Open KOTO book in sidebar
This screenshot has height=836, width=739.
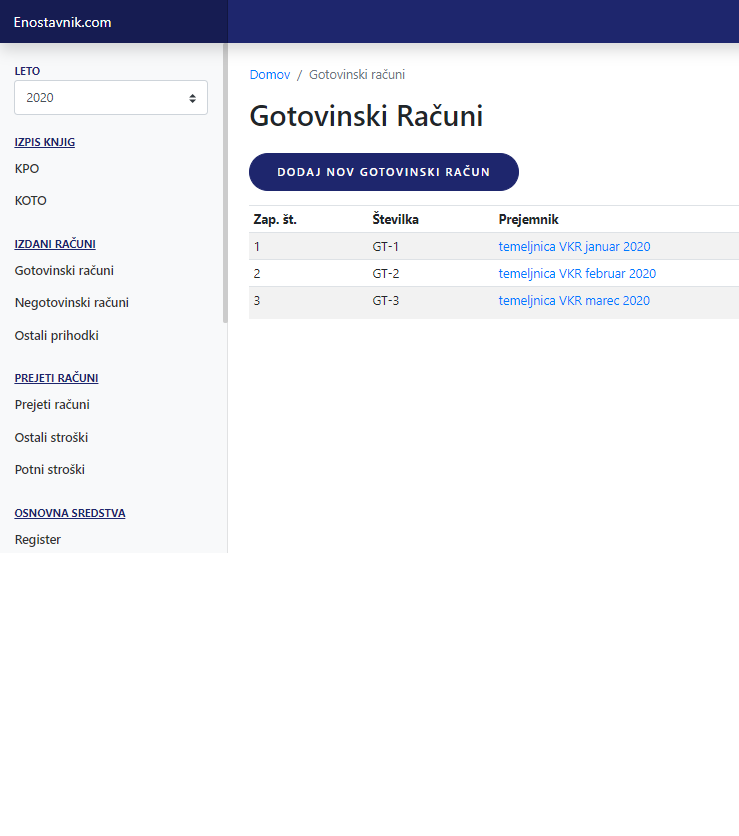pyautogui.click(x=31, y=201)
